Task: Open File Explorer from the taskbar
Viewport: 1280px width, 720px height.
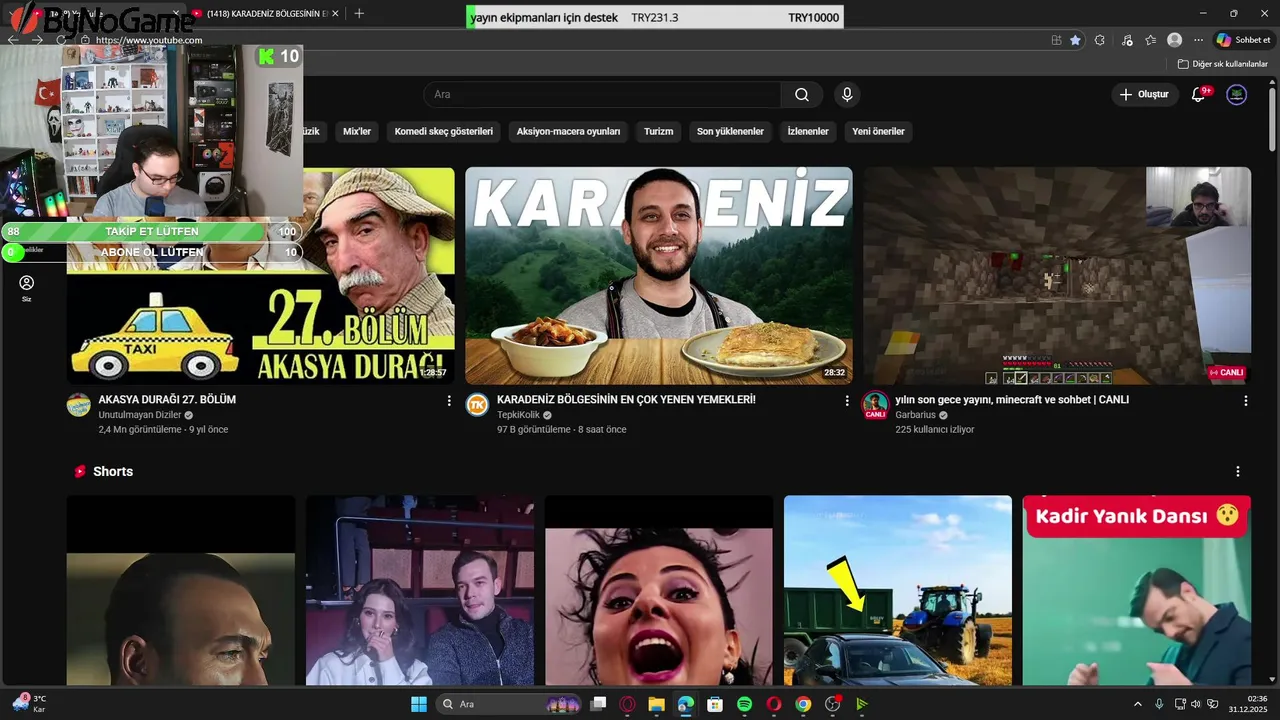Action: pyautogui.click(x=656, y=704)
